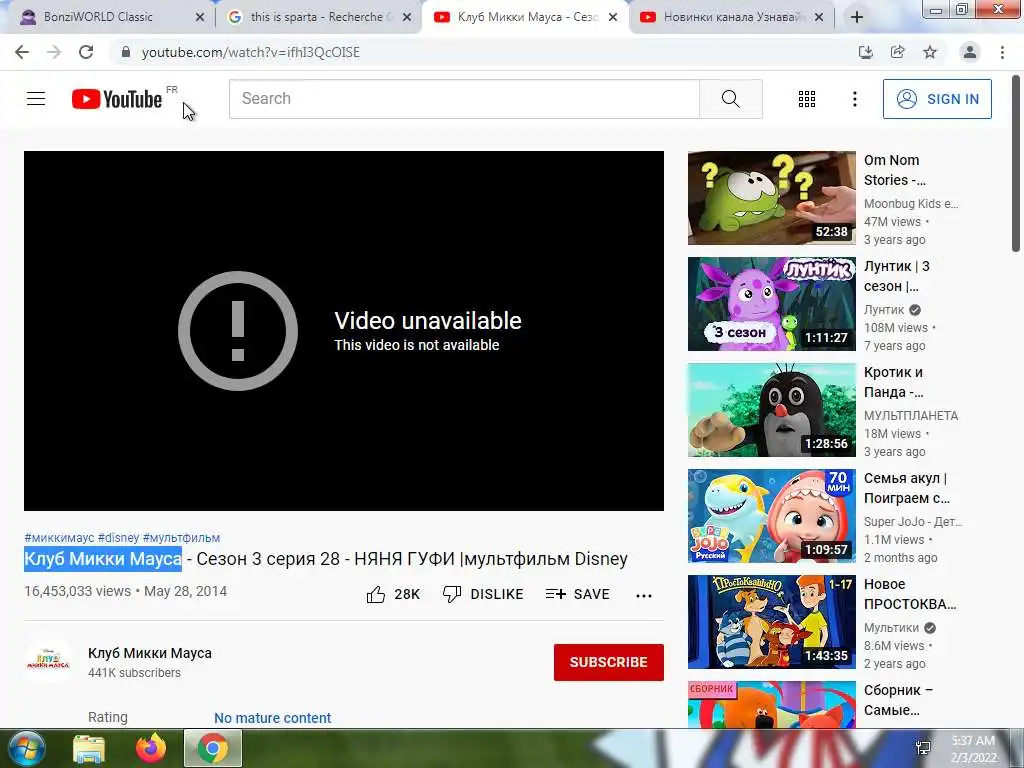Click the share page icon in address bar
The image size is (1024, 768).
coord(897,52)
